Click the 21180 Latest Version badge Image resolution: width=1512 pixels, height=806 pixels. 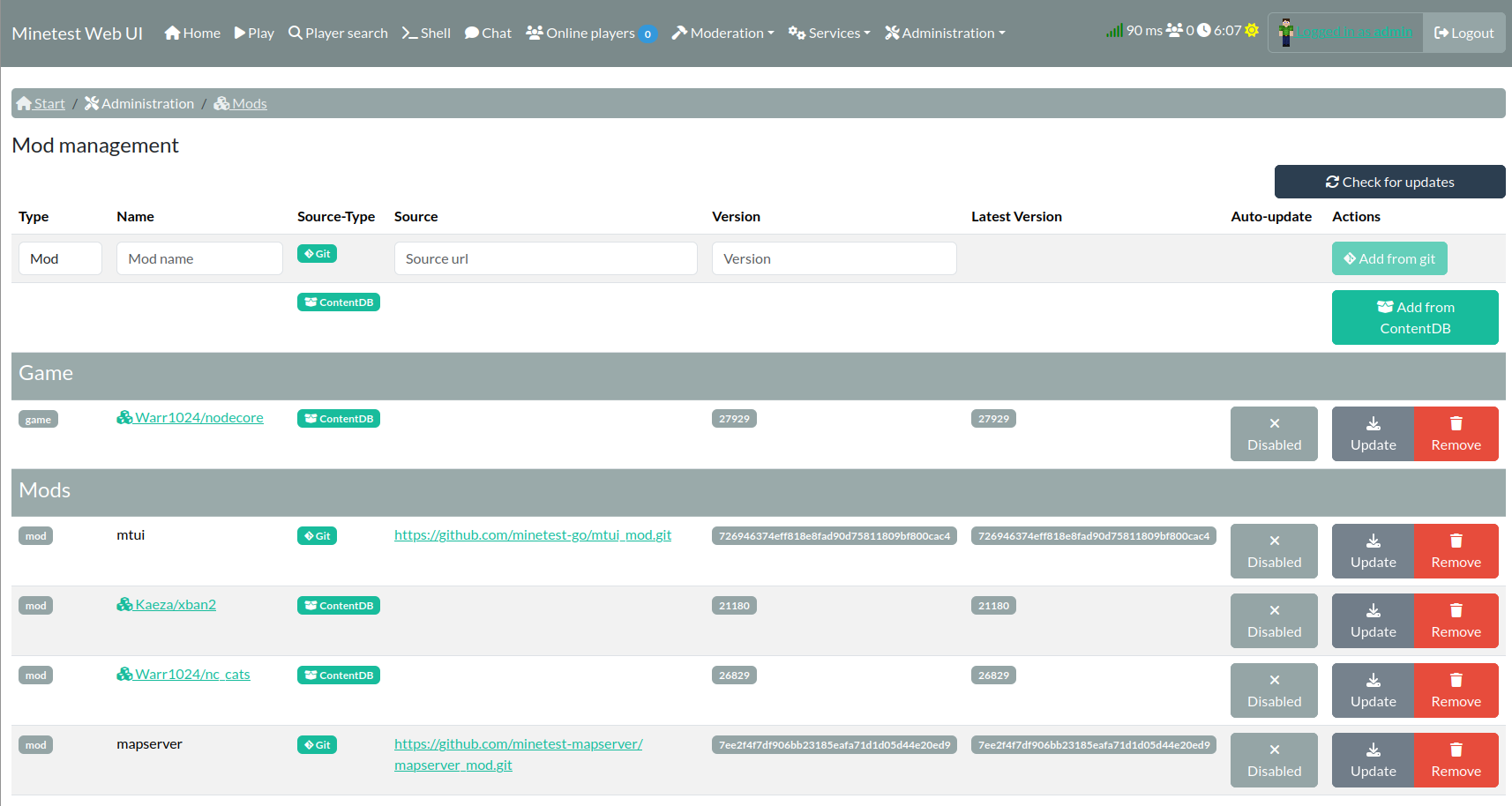point(993,606)
